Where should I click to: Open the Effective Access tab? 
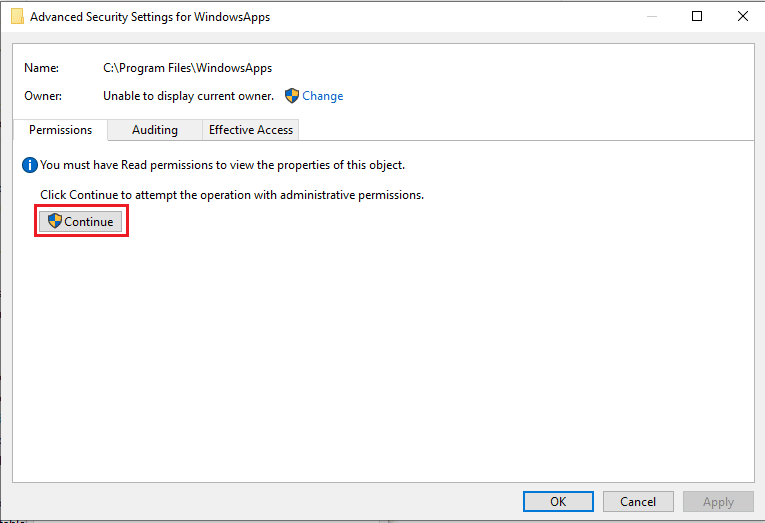pos(251,130)
